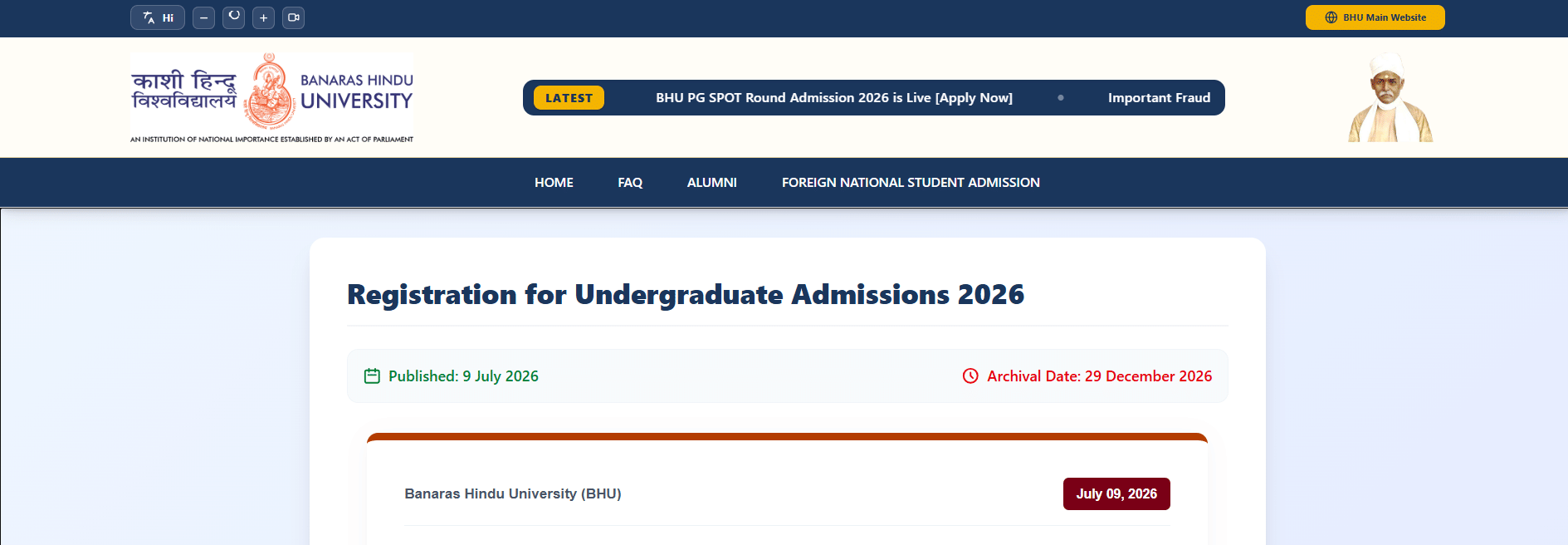Open the FAQ menu item
The image size is (1568, 545).
(x=630, y=183)
